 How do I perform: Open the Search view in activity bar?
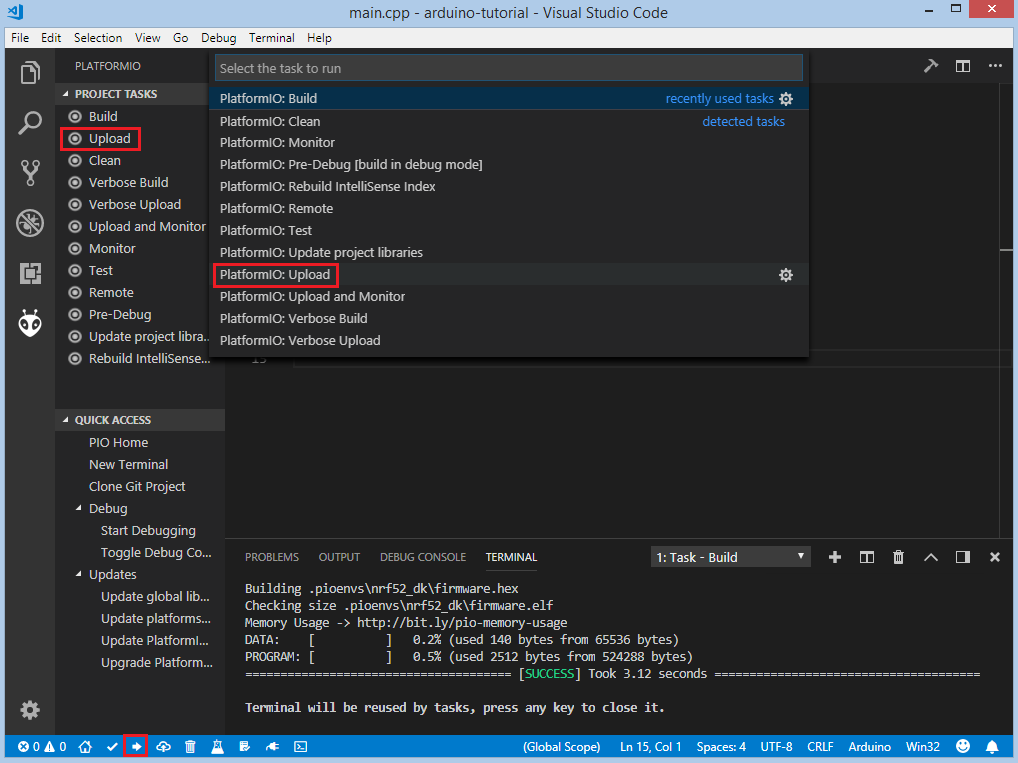point(30,122)
